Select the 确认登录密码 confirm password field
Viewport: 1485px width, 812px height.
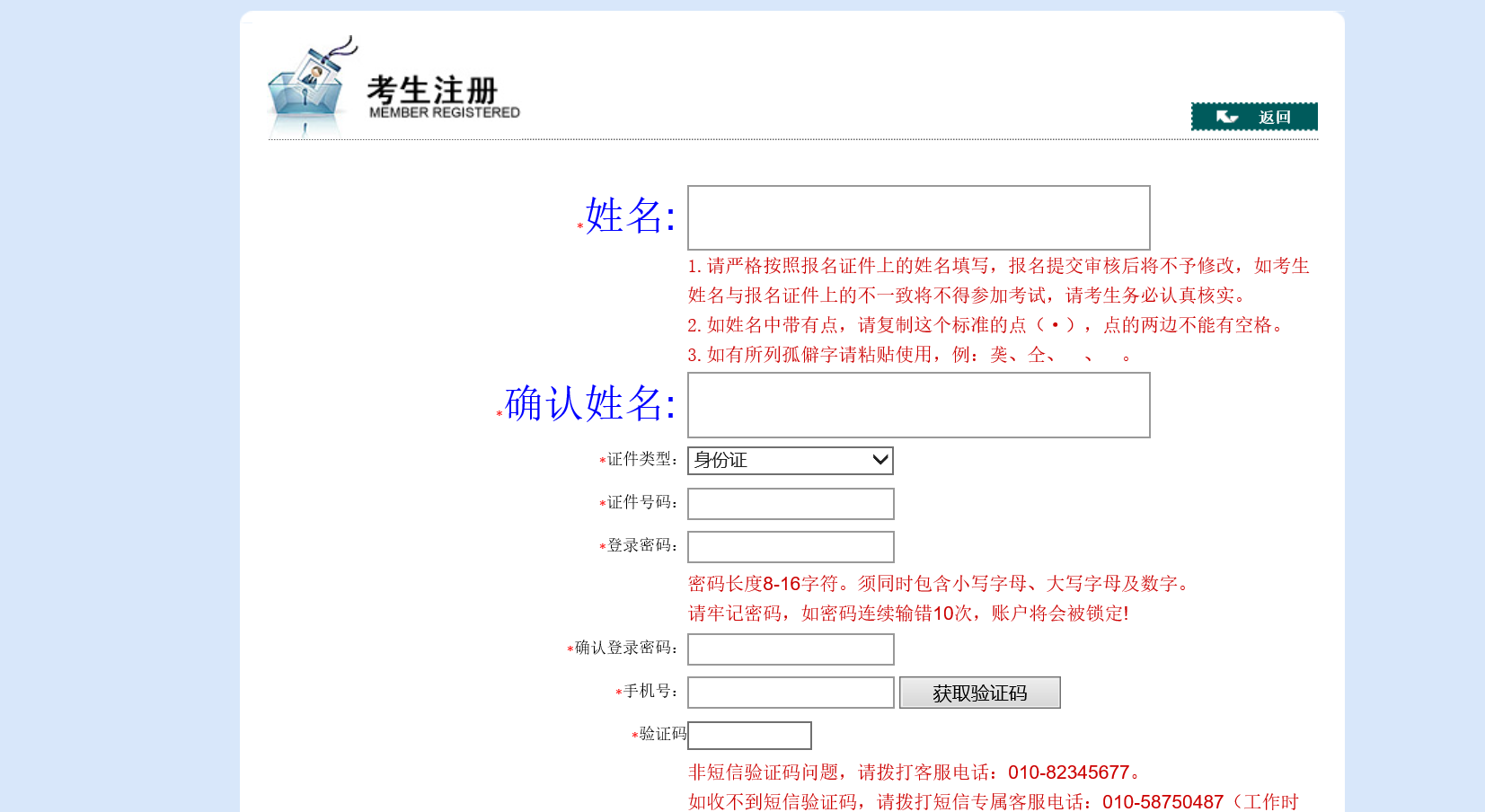click(x=791, y=649)
